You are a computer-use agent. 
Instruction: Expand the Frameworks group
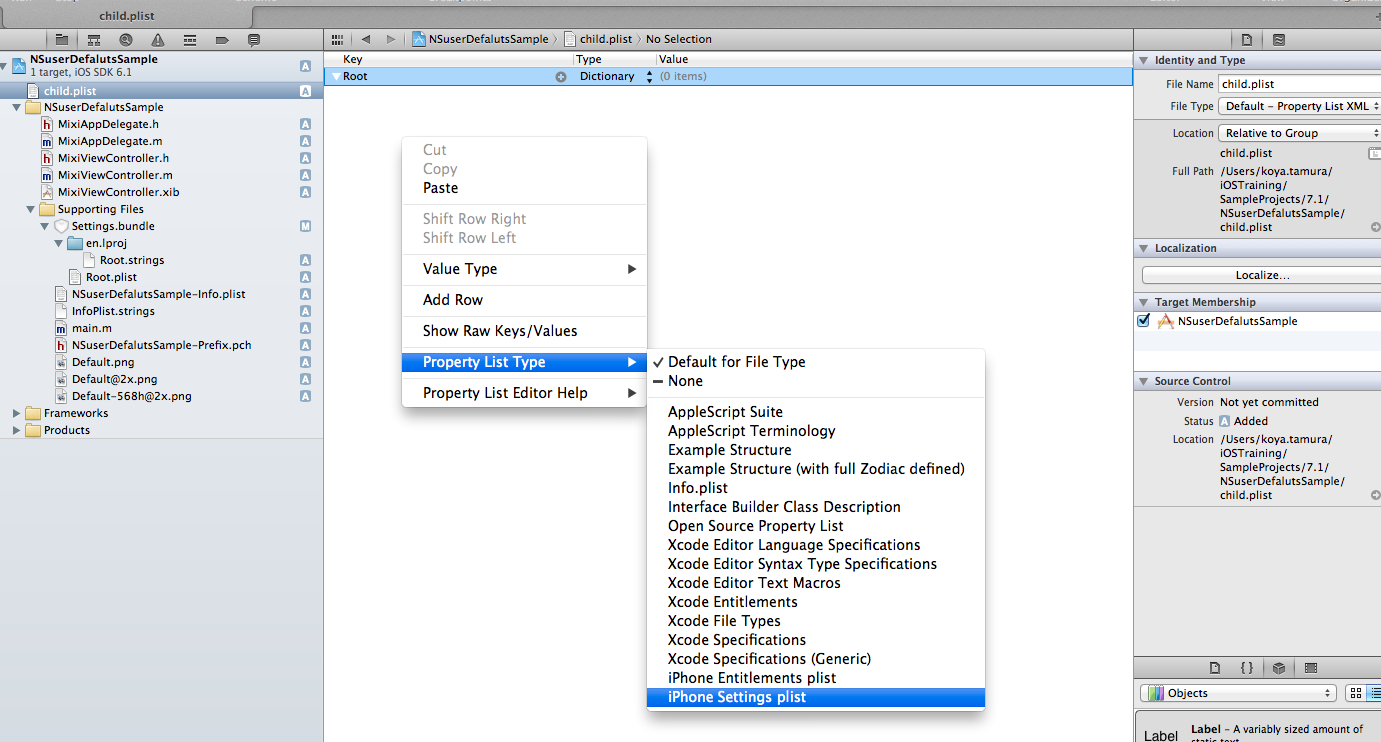[x=17, y=413]
